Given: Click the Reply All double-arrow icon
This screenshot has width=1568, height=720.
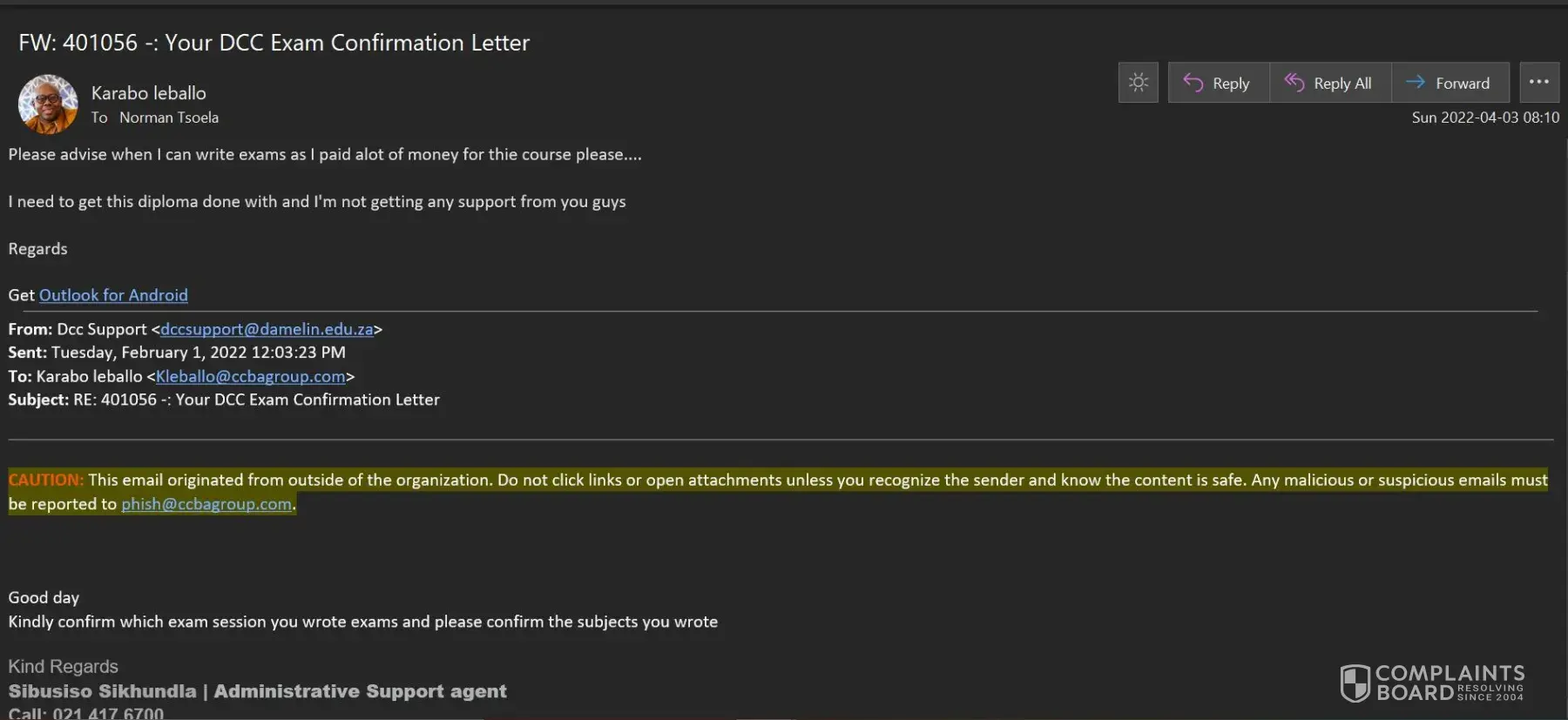Looking at the screenshot, I should point(1294,83).
